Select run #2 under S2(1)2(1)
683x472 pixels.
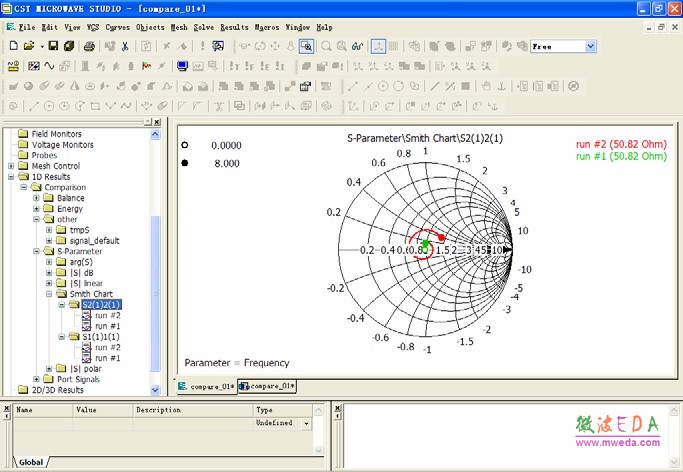(x=108, y=315)
